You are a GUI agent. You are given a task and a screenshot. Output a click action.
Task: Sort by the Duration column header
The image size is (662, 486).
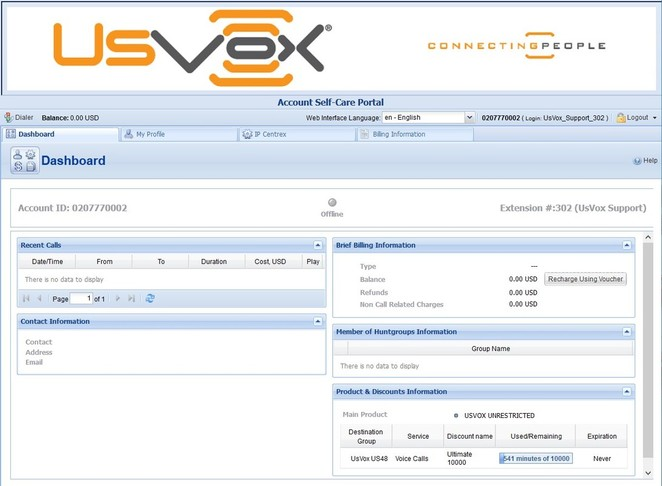point(217,262)
